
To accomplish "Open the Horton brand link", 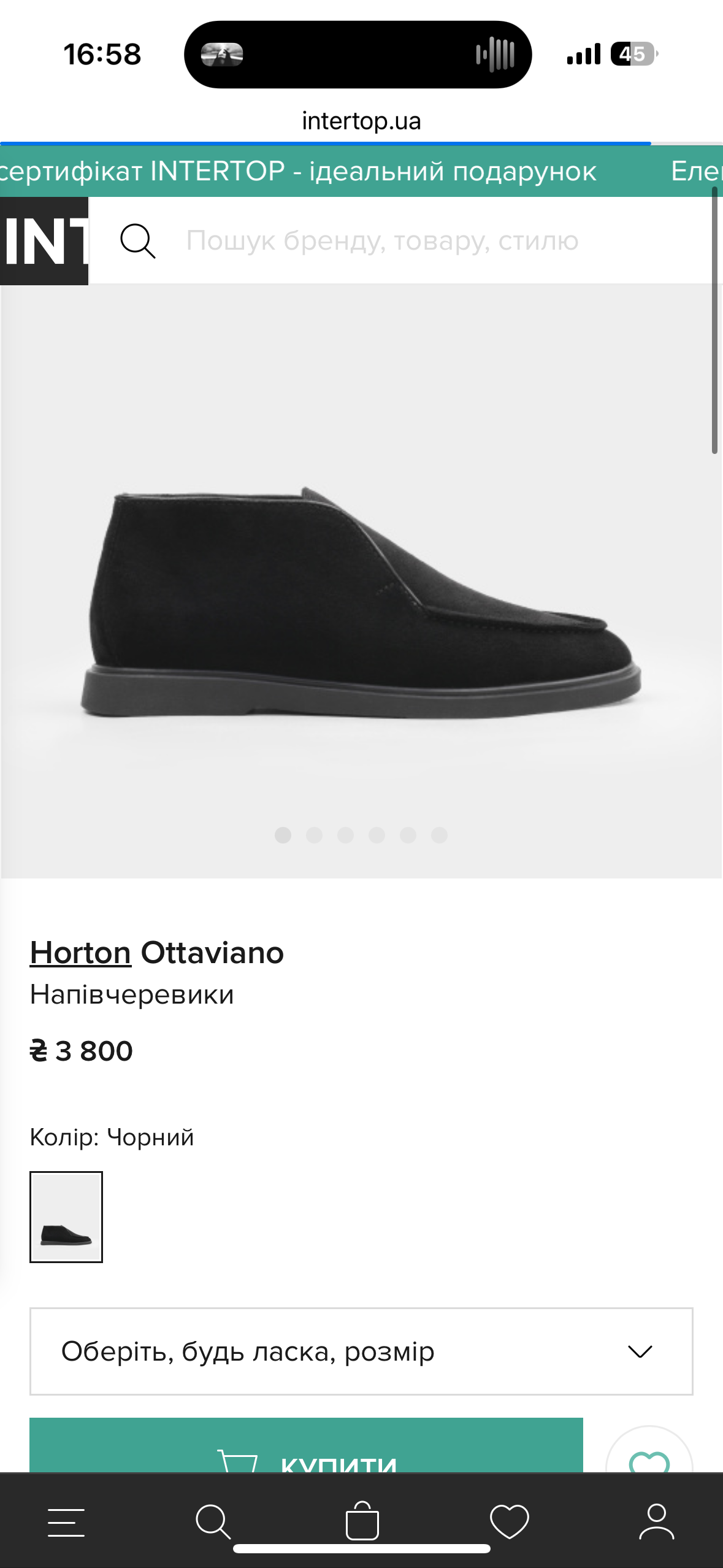I will [x=80, y=953].
